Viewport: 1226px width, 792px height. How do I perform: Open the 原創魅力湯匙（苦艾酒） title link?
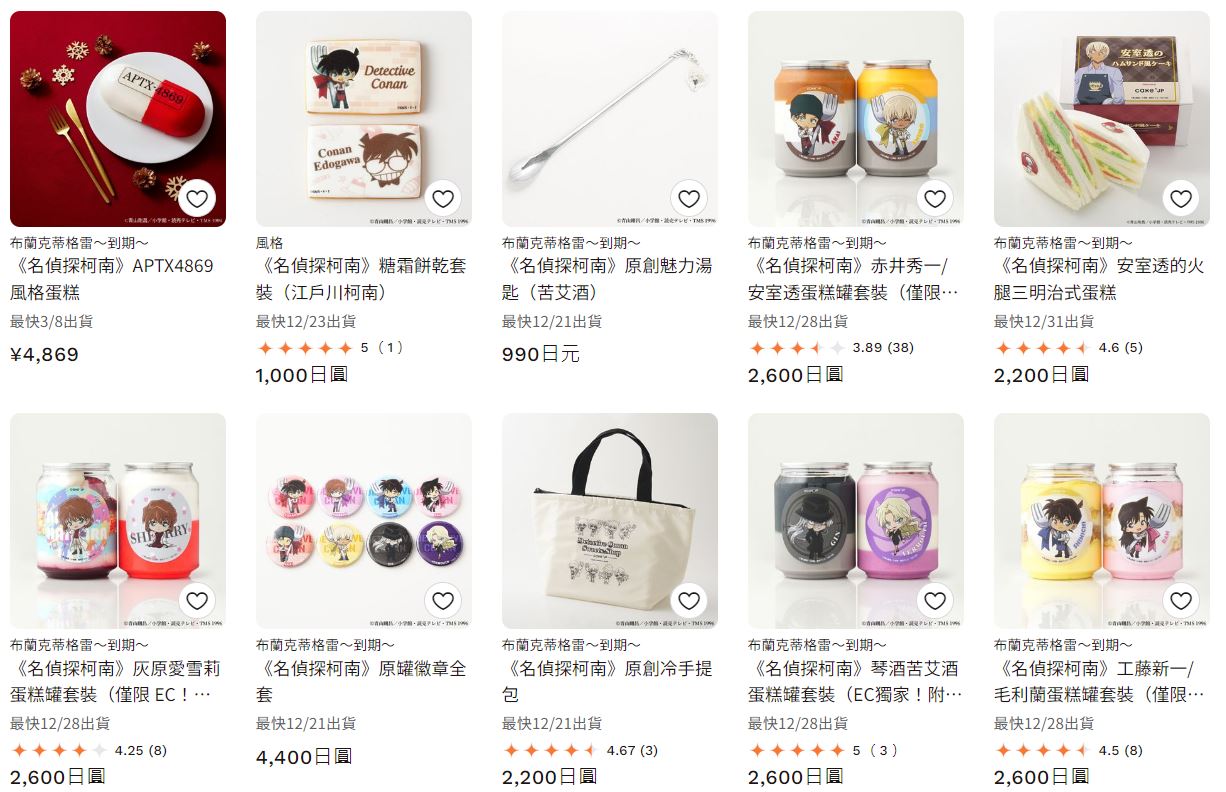607,279
